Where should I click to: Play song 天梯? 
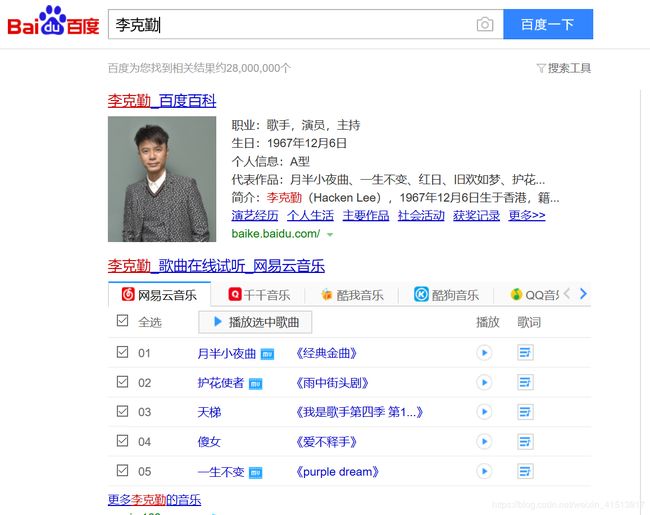tap(484, 412)
